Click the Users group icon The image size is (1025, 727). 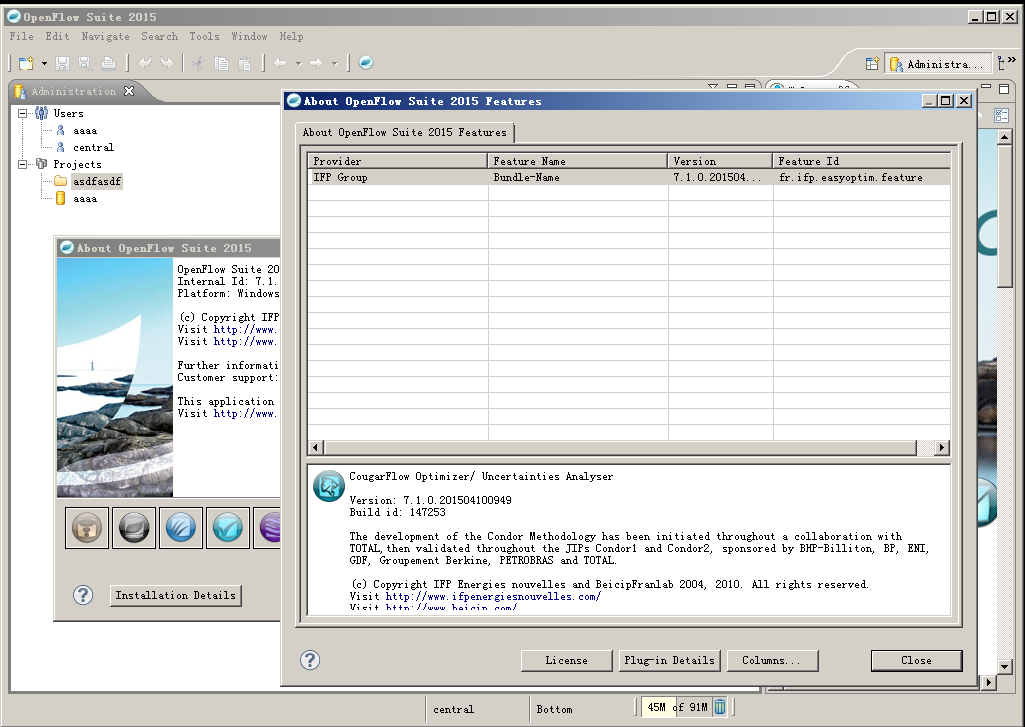coord(41,113)
